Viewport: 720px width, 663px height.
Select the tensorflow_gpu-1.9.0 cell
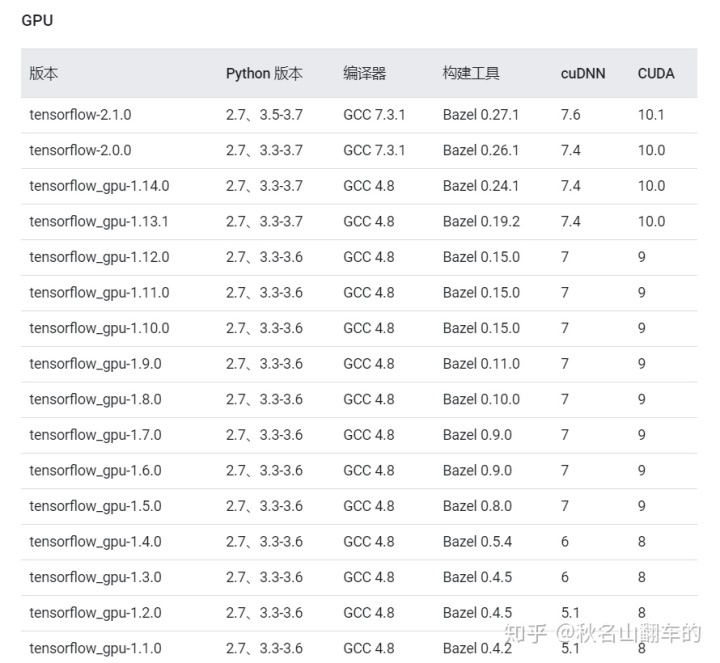coord(96,364)
